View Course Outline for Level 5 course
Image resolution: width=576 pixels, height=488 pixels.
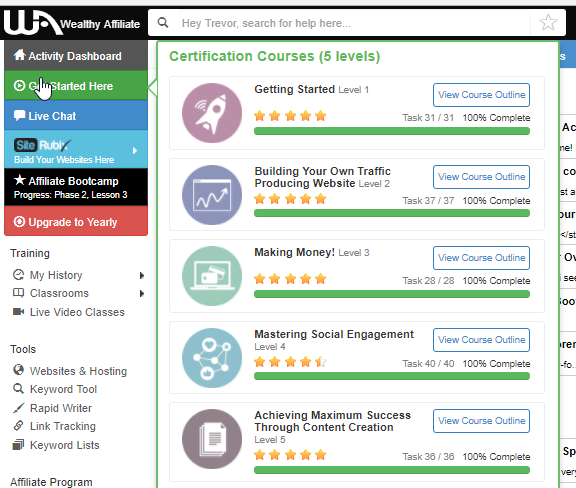(x=481, y=421)
